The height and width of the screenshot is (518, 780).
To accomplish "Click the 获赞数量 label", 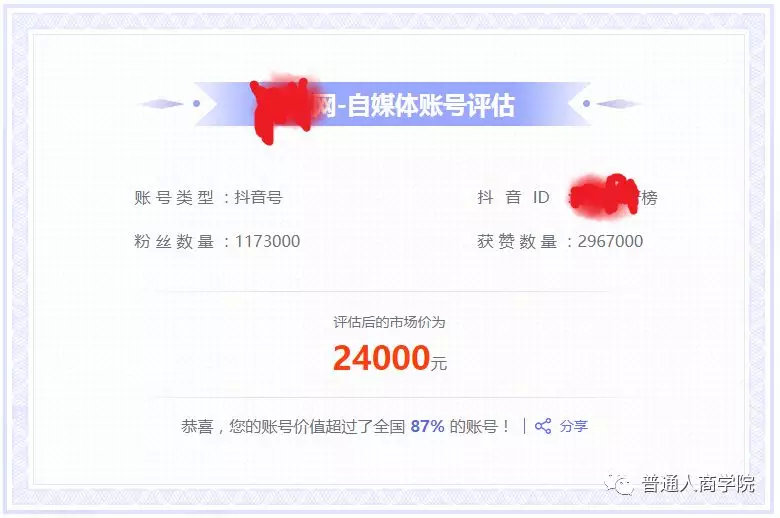I will 517,241.
